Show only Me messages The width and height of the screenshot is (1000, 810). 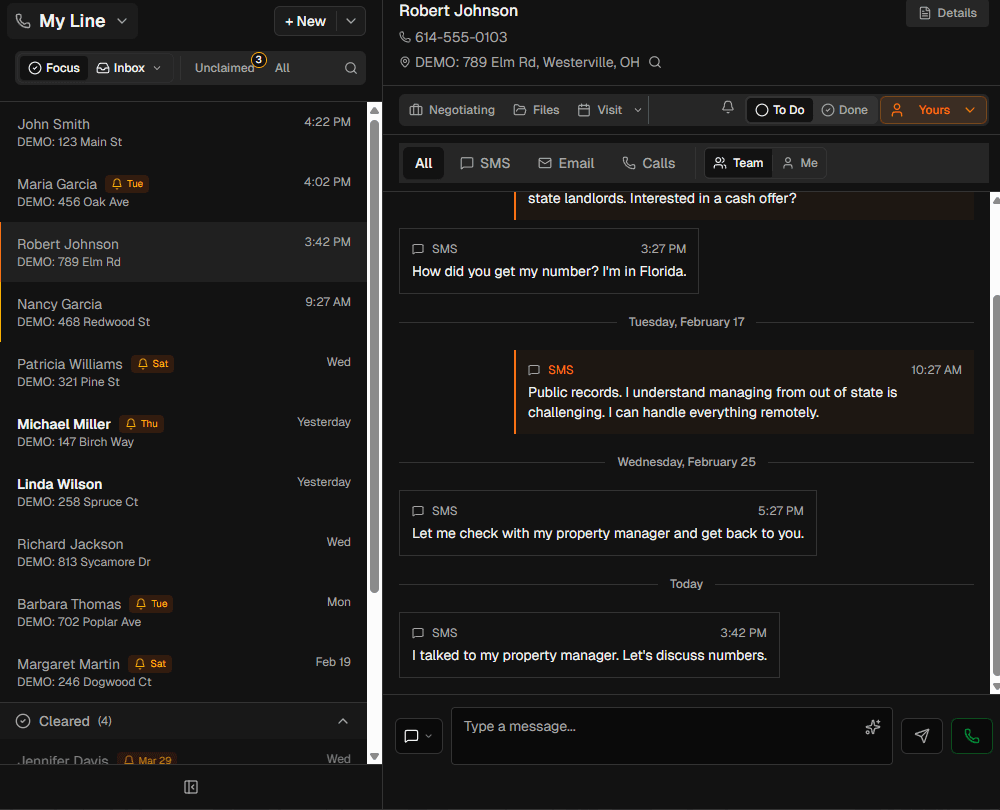[x=800, y=163]
